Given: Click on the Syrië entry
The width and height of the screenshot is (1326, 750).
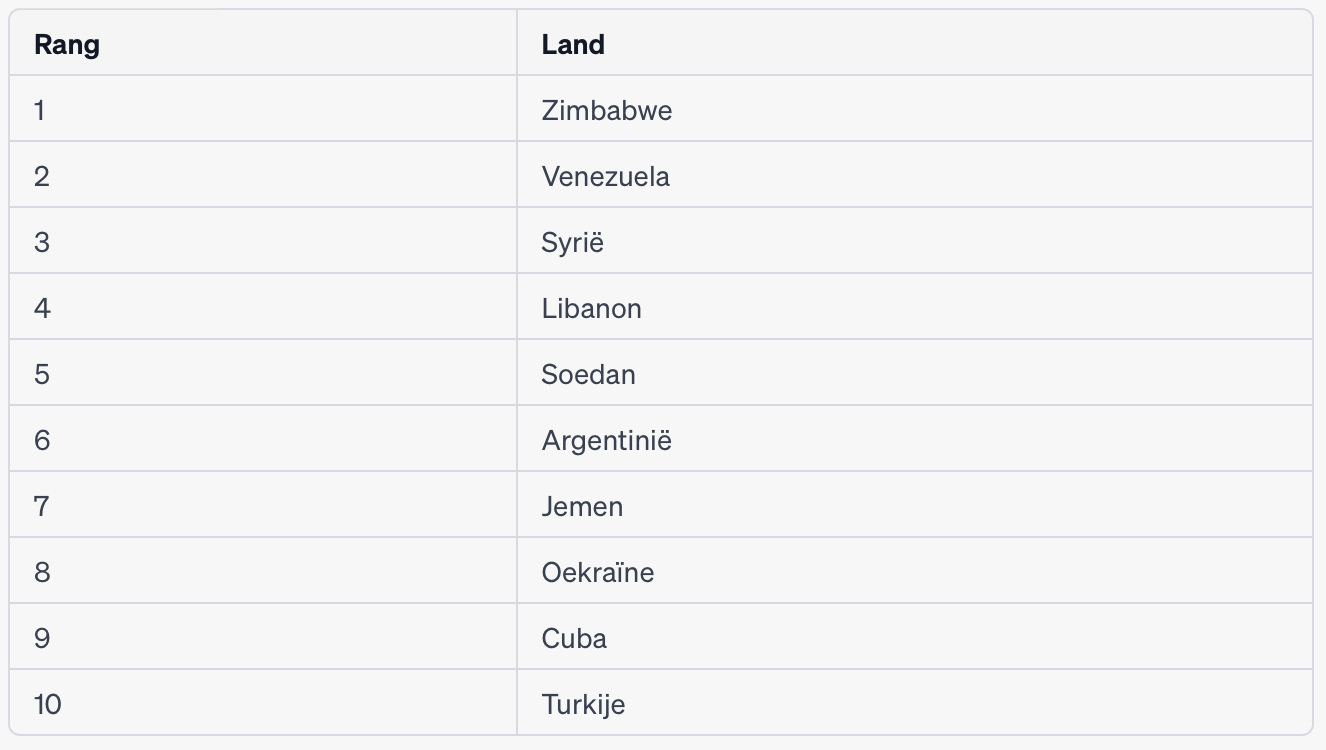Looking at the screenshot, I should [573, 243].
